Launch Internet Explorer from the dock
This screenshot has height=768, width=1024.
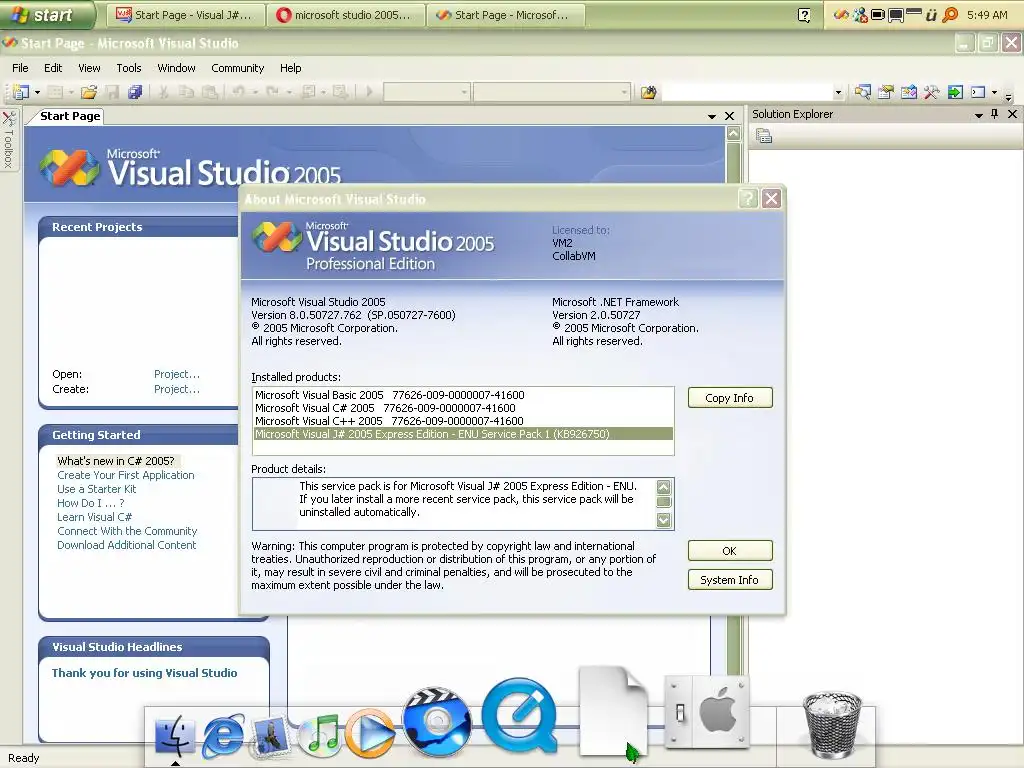click(223, 736)
